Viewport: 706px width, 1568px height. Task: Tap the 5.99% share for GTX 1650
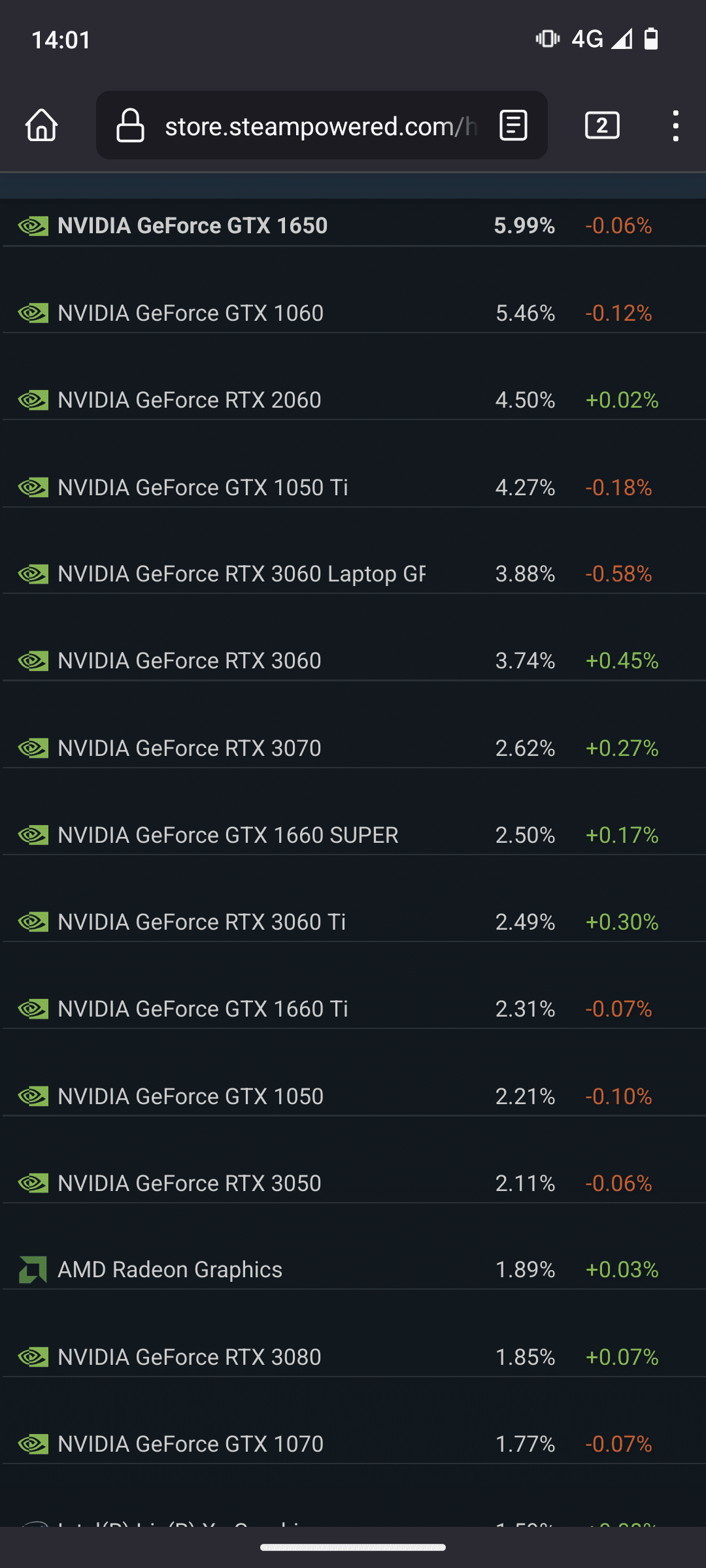[x=524, y=226]
